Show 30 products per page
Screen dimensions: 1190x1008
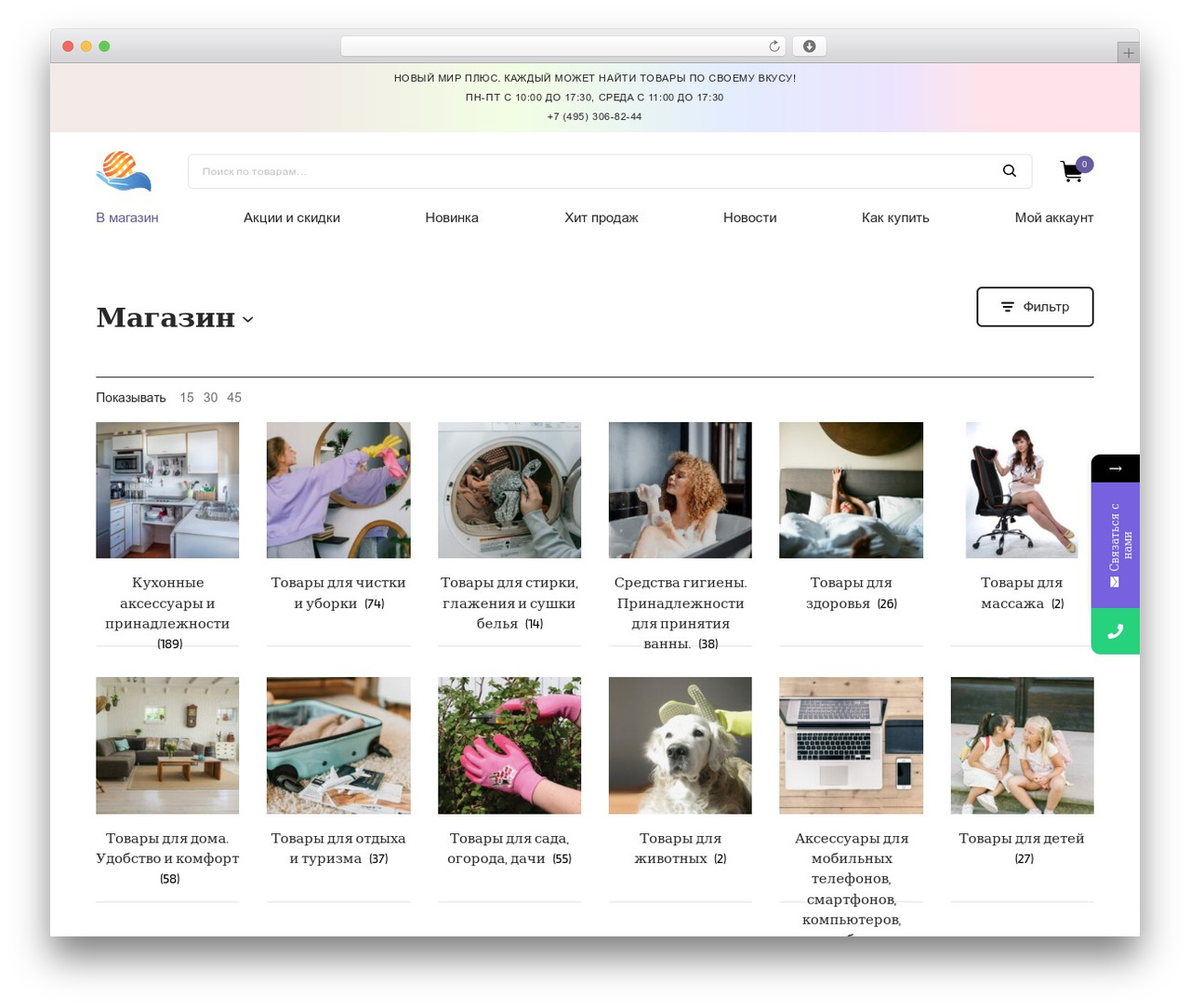211,398
